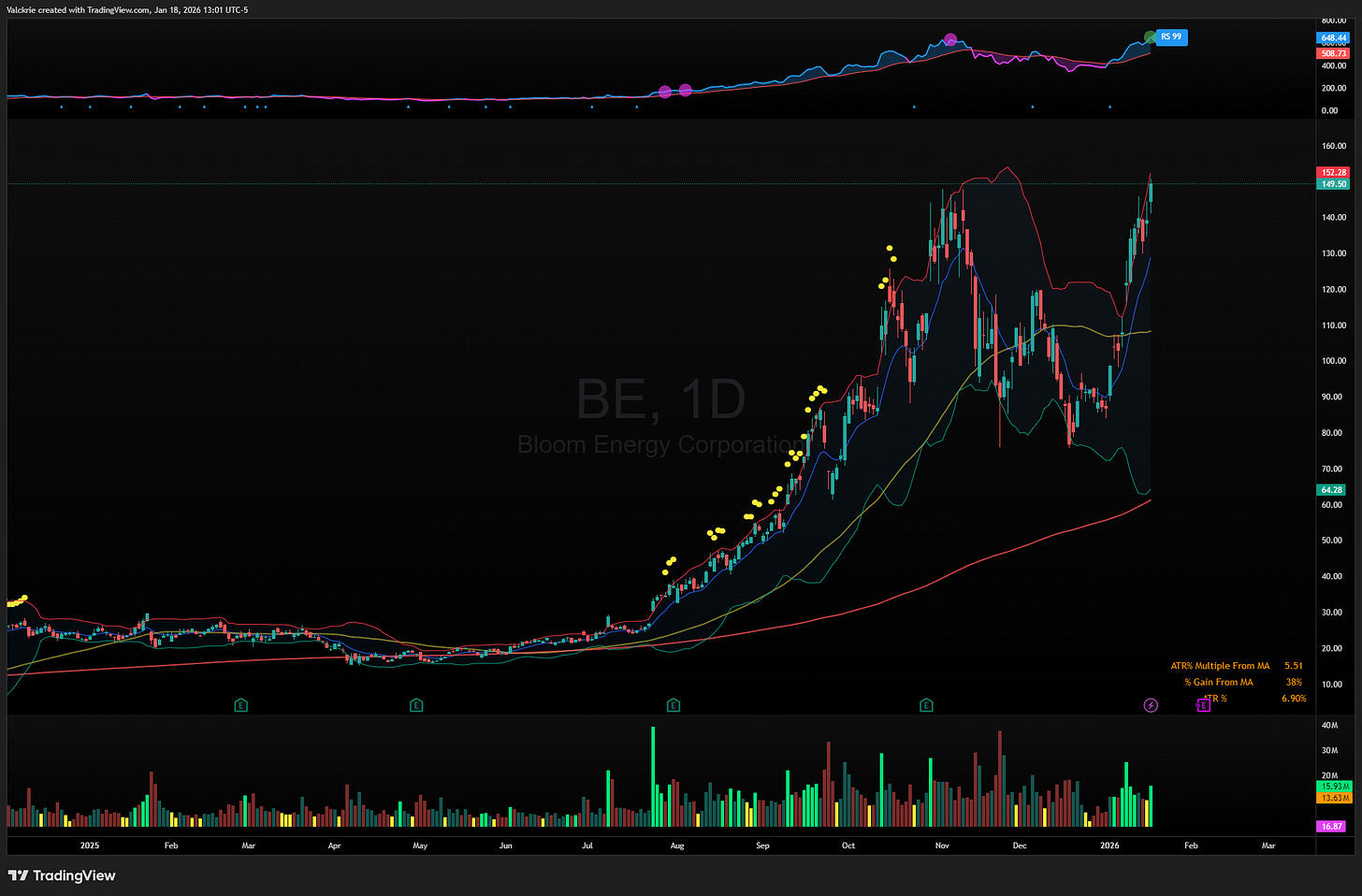The height and width of the screenshot is (896, 1362).
Task: Click the red 508.73 RS average label
Action: (1333, 53)
